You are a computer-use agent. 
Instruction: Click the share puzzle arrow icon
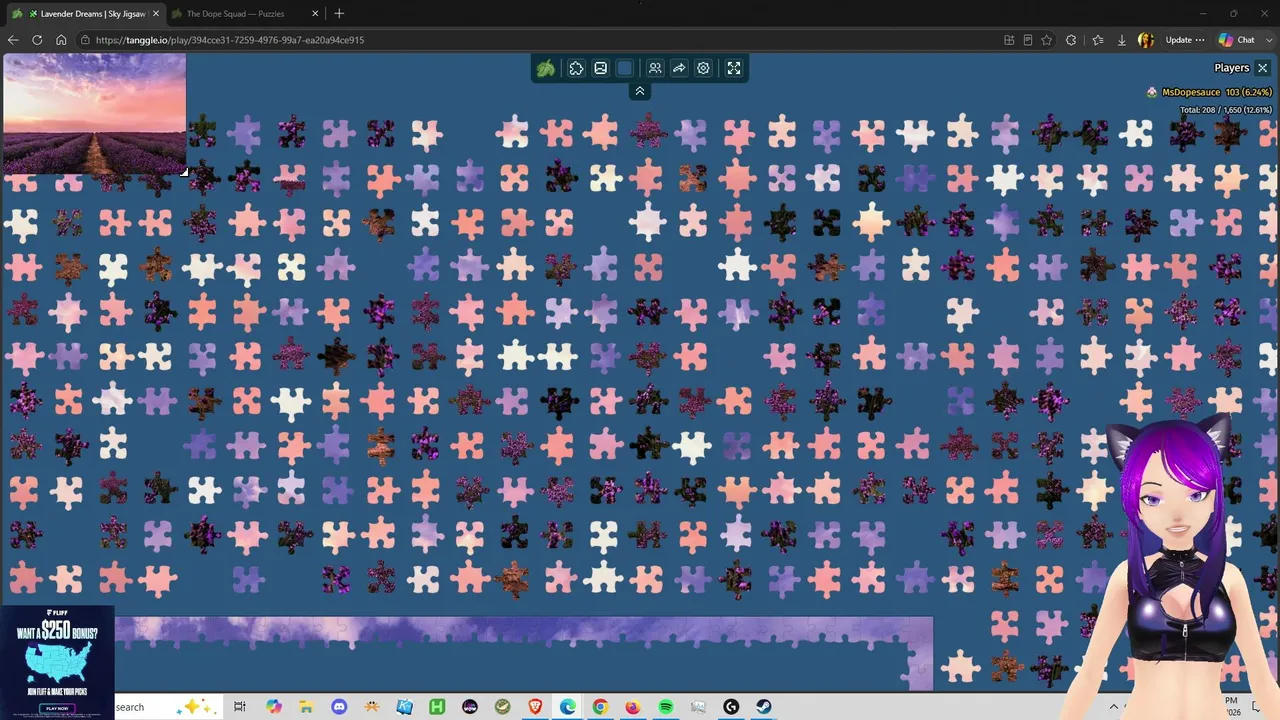pos(679,68)
